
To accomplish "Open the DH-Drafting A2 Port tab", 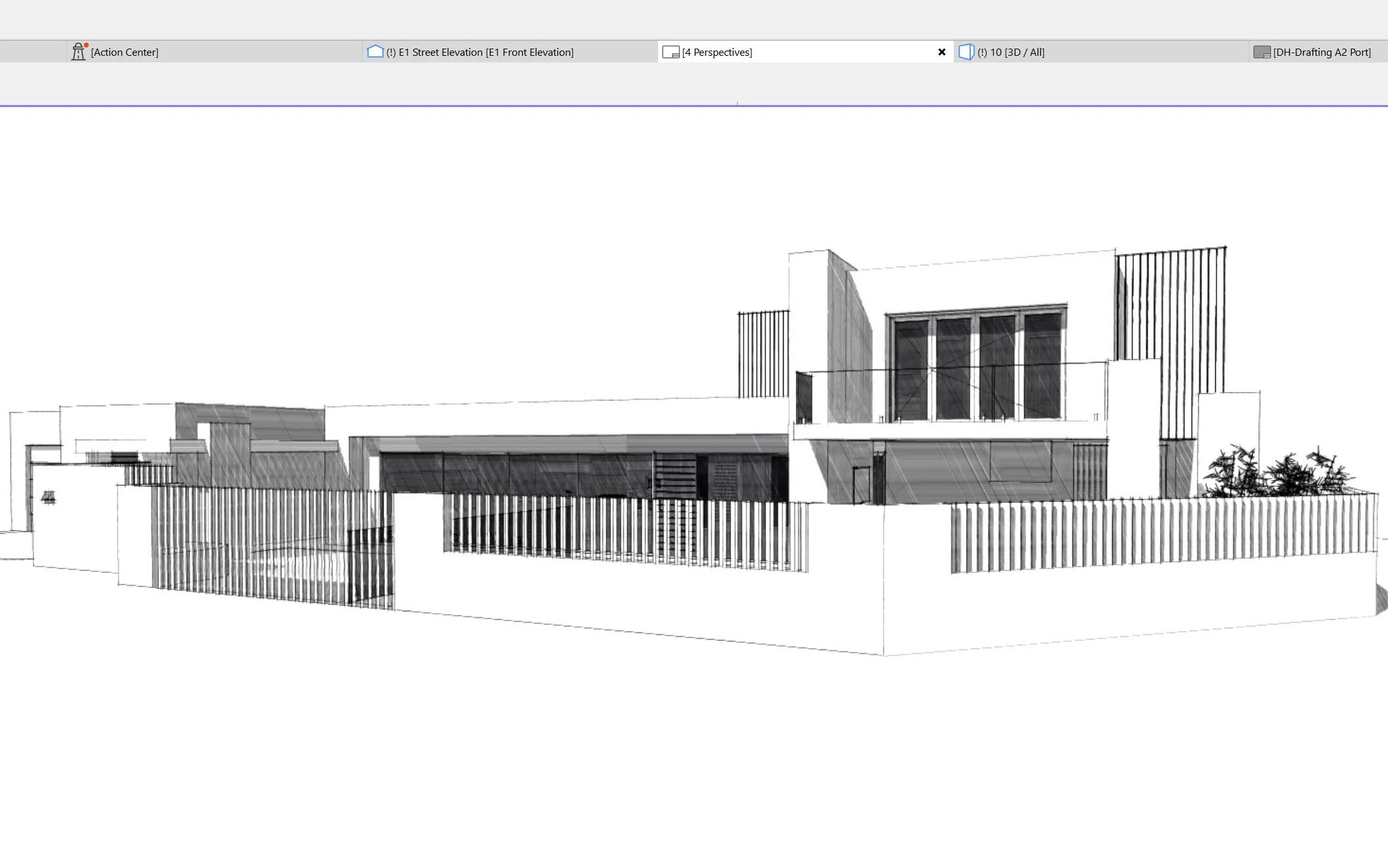I will (1322, 52).
